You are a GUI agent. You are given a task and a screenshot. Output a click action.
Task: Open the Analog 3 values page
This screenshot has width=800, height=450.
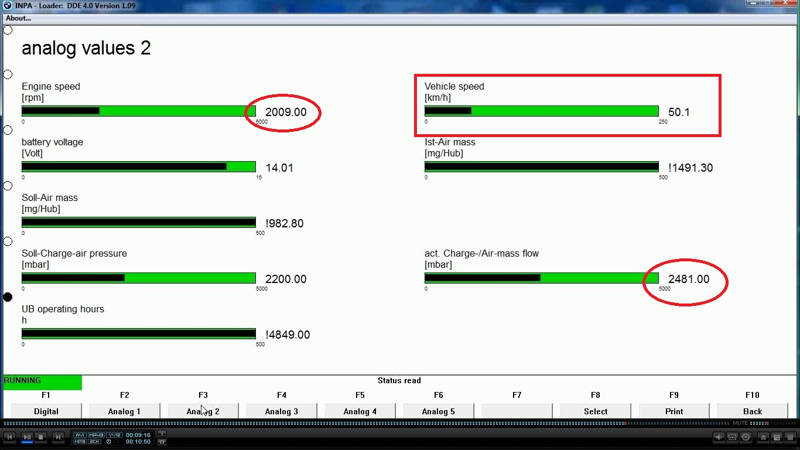(x=281, y=411)
